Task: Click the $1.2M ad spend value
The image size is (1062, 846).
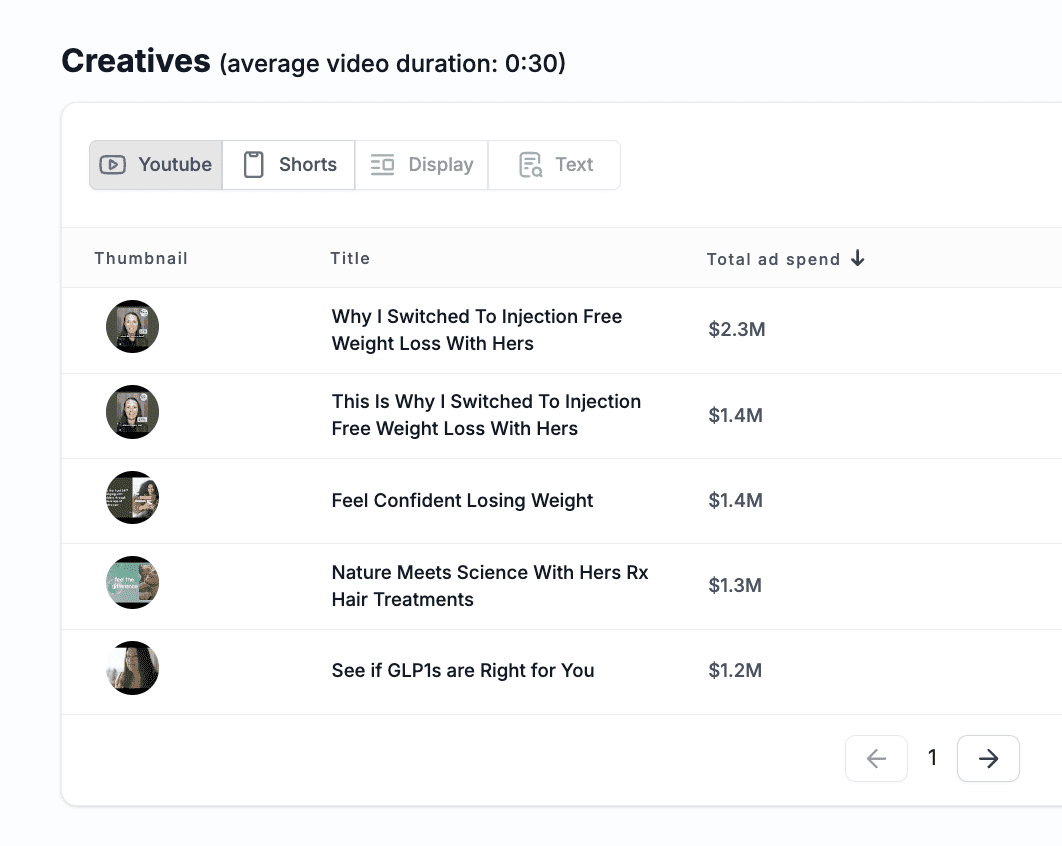Action: pyautogui.click(x=735, y=671)
